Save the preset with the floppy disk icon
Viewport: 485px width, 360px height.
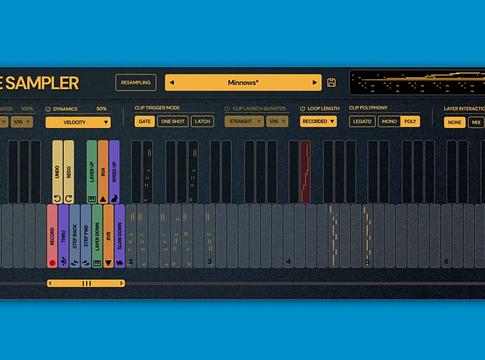(x=331, y=83)
